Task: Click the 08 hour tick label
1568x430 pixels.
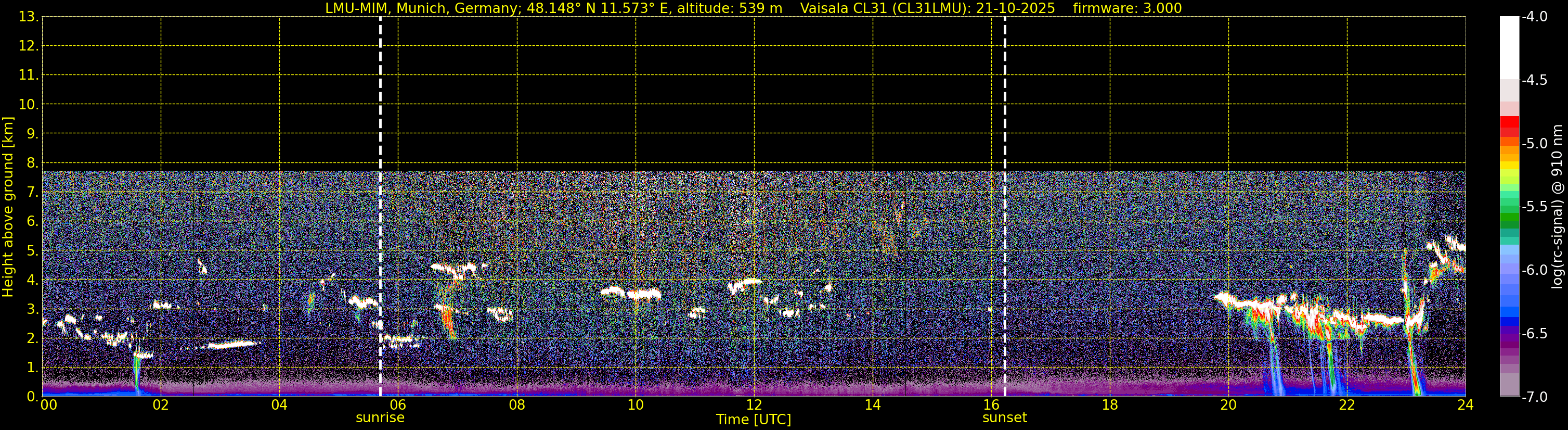Action: point(517,405)
